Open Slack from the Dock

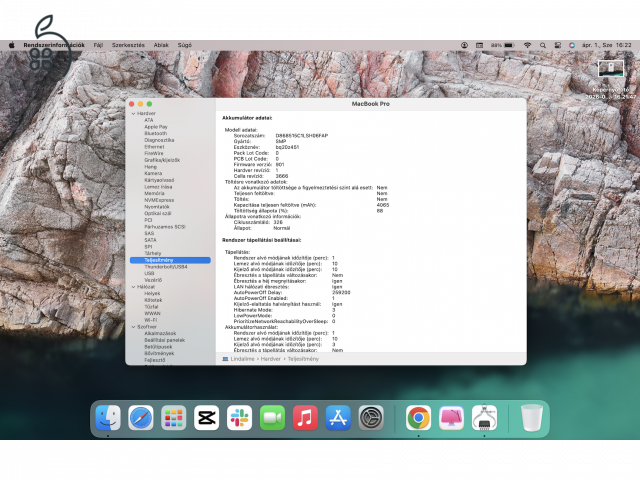click(x=240, y=418)
